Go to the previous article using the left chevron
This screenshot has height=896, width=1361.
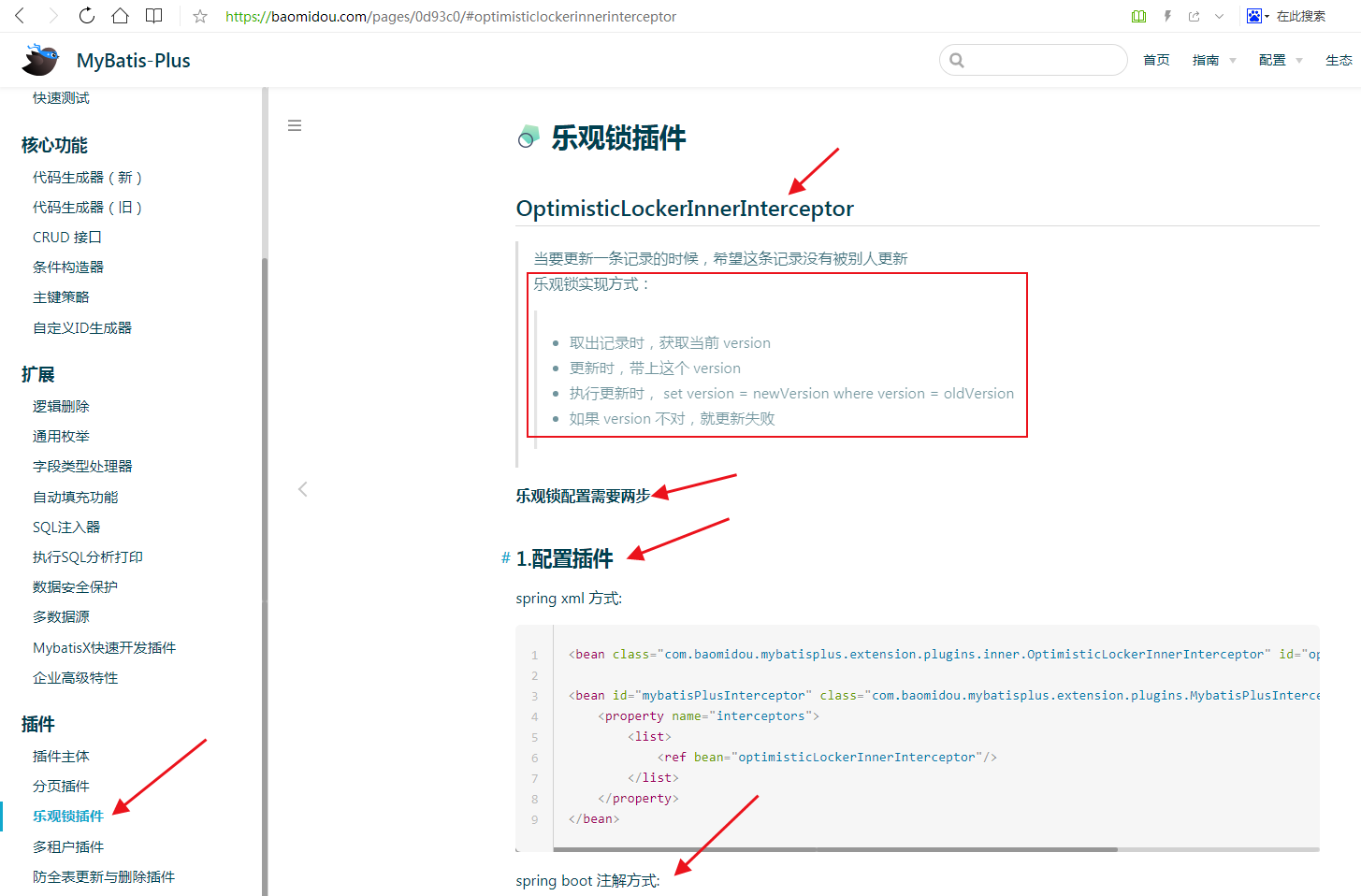click(x=302, y=489)
